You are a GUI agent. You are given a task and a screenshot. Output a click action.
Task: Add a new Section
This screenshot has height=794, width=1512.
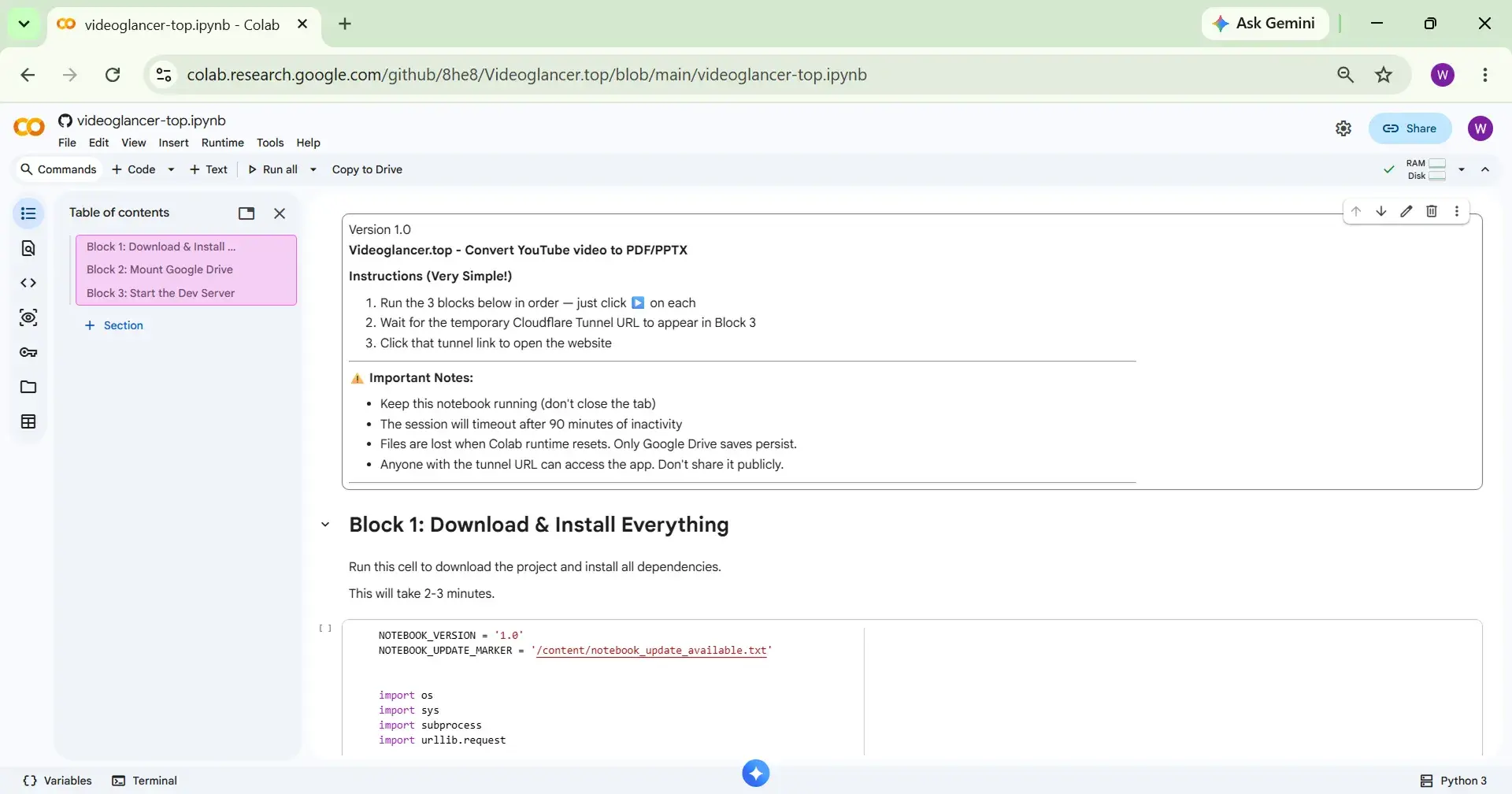pos(114,325)
